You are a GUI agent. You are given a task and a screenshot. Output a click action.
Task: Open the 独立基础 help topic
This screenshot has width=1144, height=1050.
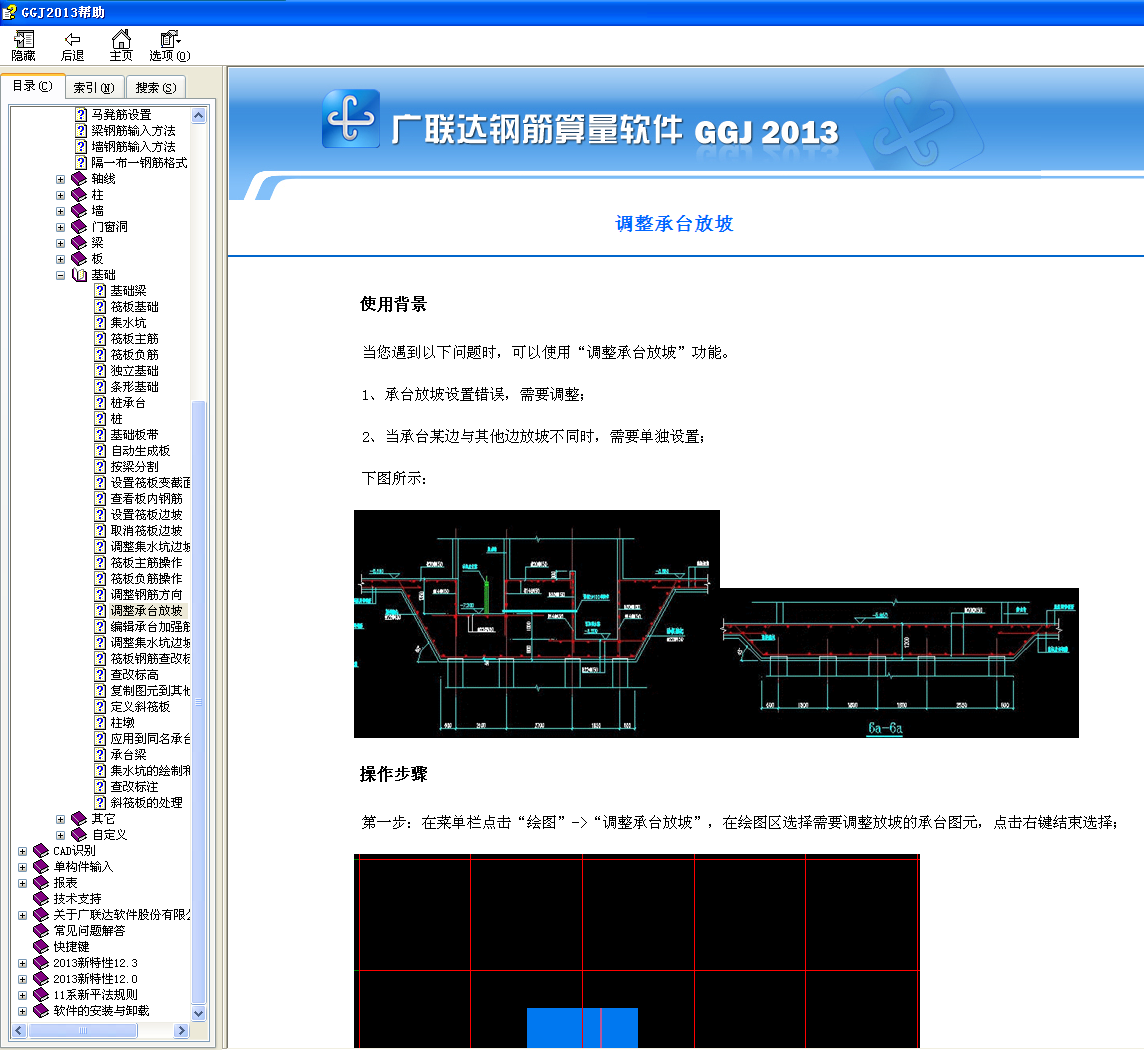134,371
